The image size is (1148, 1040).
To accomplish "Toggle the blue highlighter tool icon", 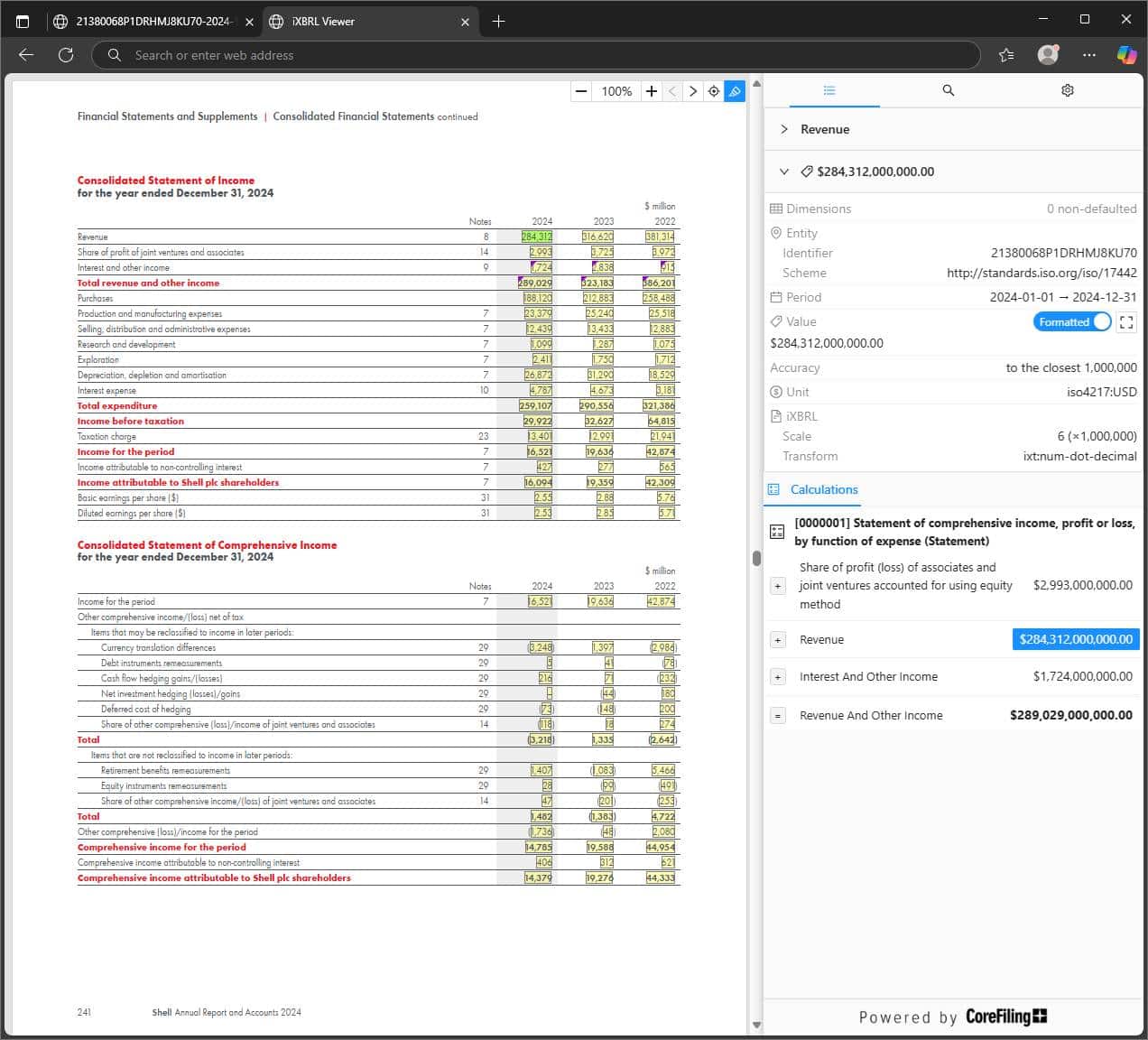I will [x=735, y=91].
